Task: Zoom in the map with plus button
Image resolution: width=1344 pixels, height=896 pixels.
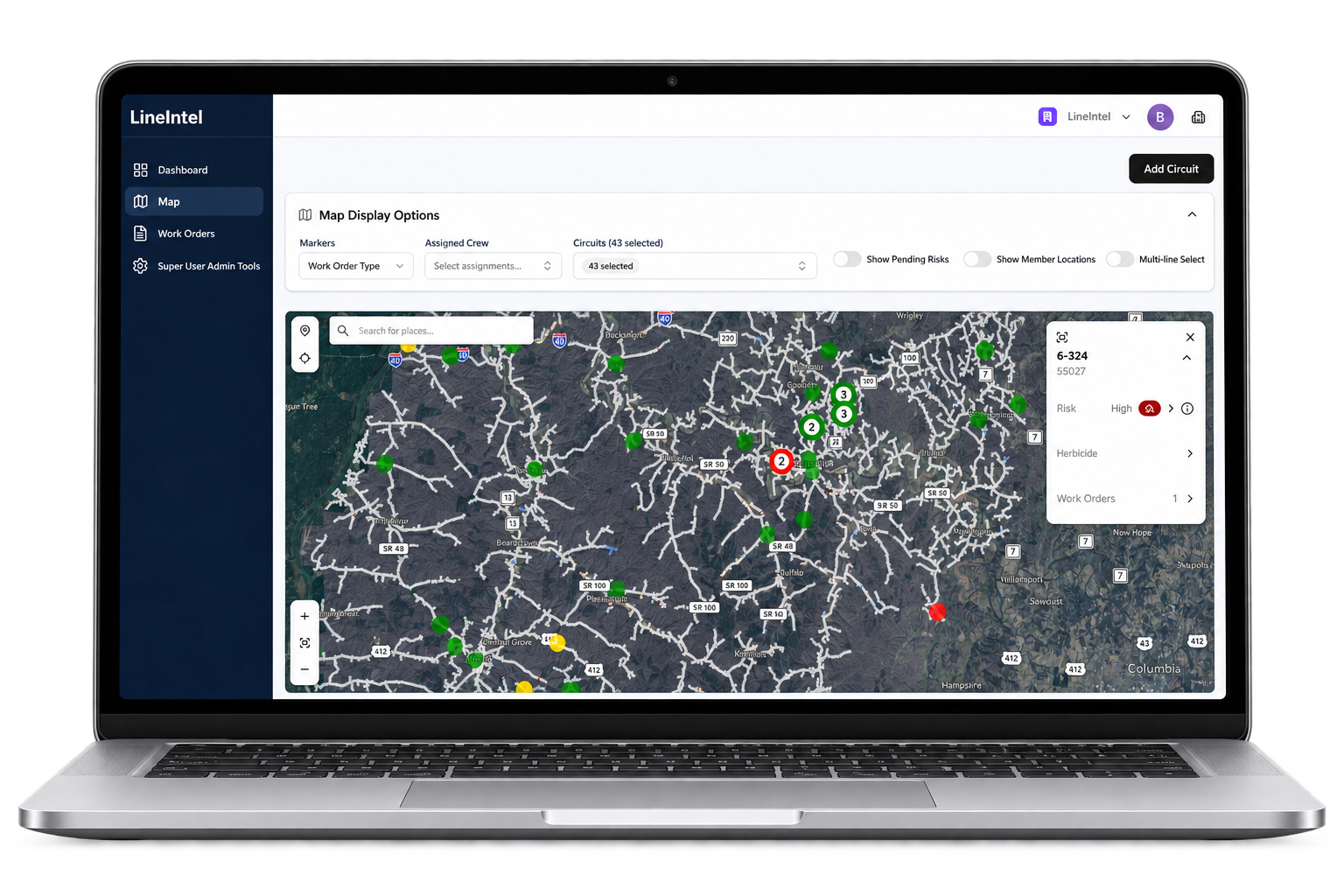Action: (304, 616)
